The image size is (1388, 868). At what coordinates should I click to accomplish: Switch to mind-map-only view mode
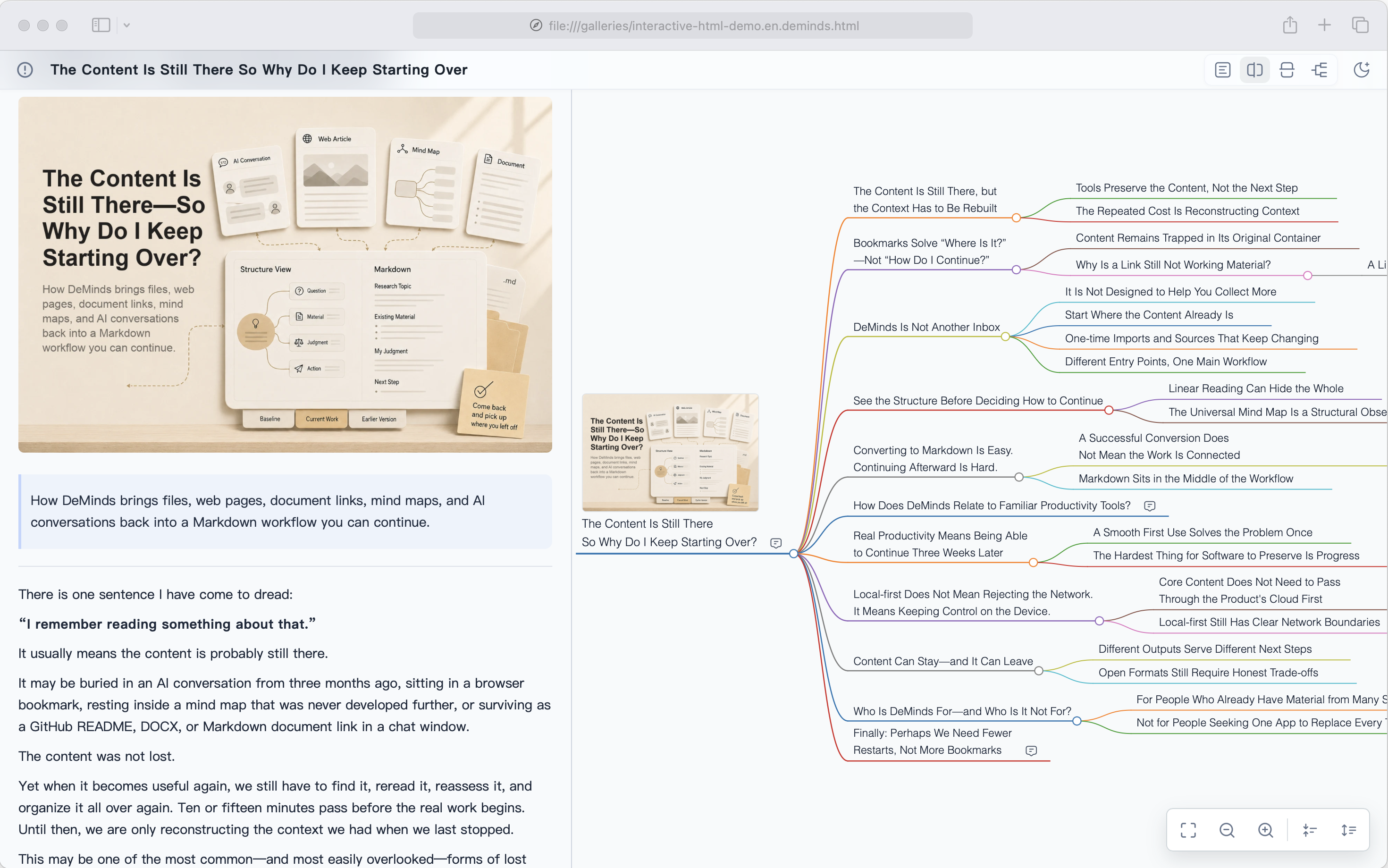(1319, 70)
